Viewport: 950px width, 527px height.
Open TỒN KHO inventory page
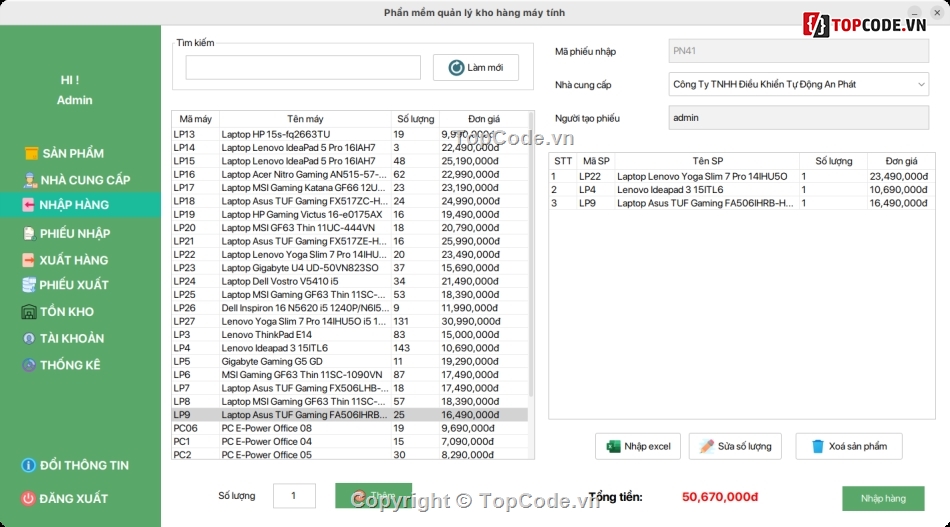67,312
